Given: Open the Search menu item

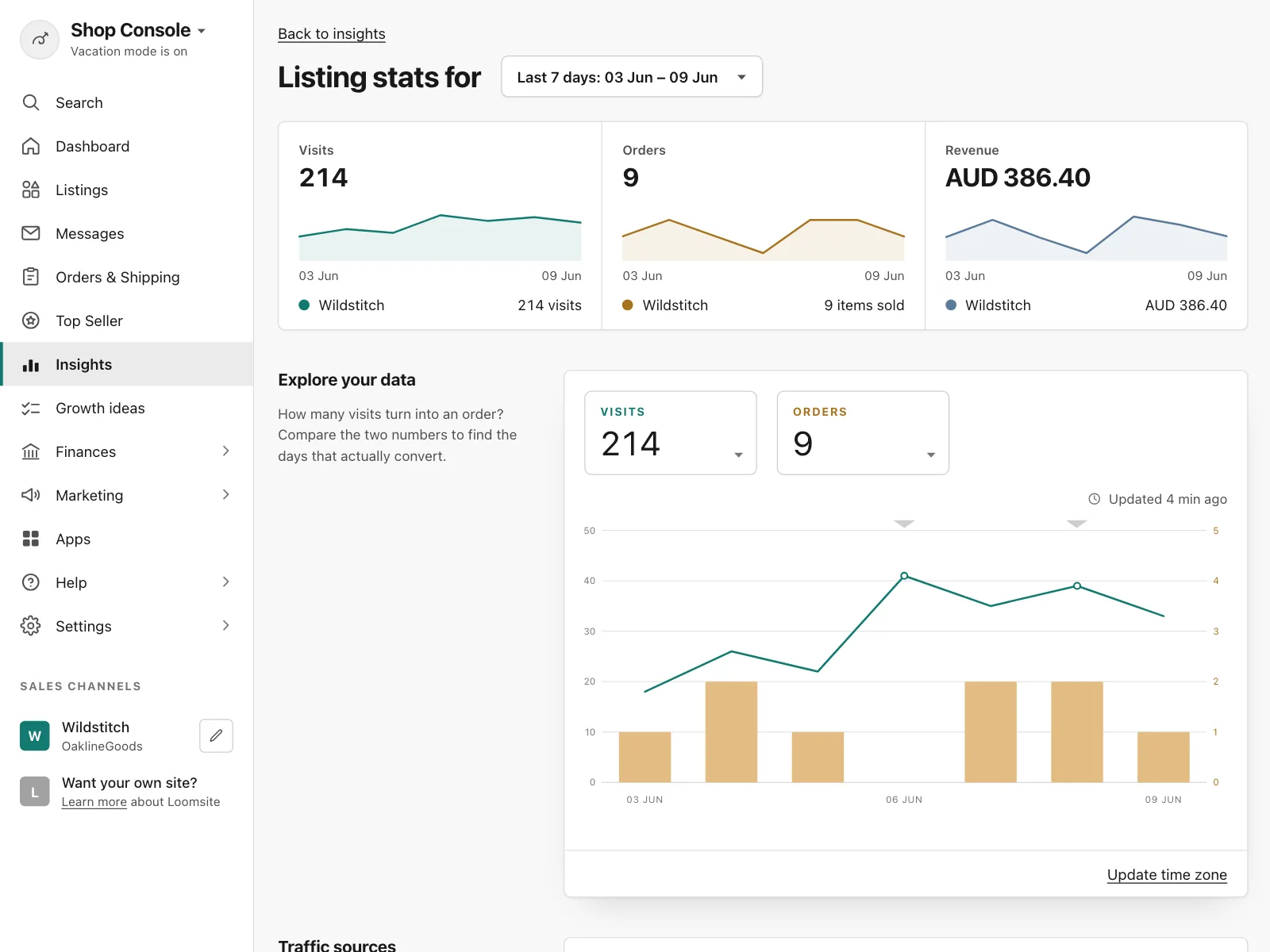Looking at the screenshot, I should pyautogui.click(x=127, y=102).
